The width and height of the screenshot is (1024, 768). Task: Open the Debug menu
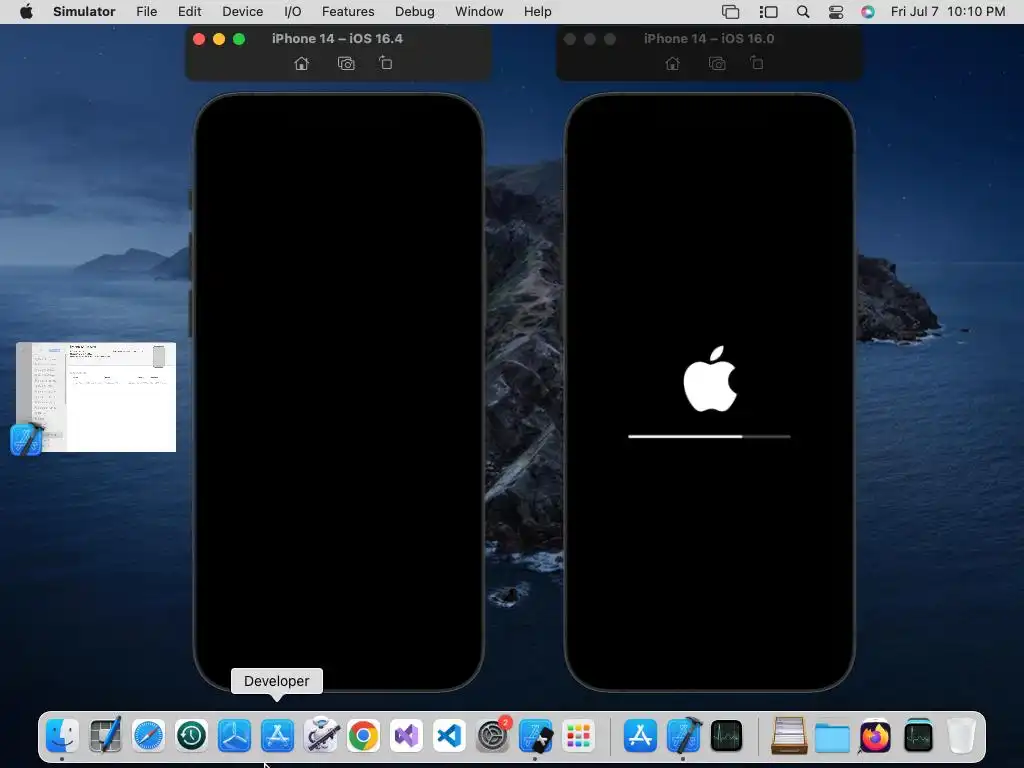tap(415, 12)
